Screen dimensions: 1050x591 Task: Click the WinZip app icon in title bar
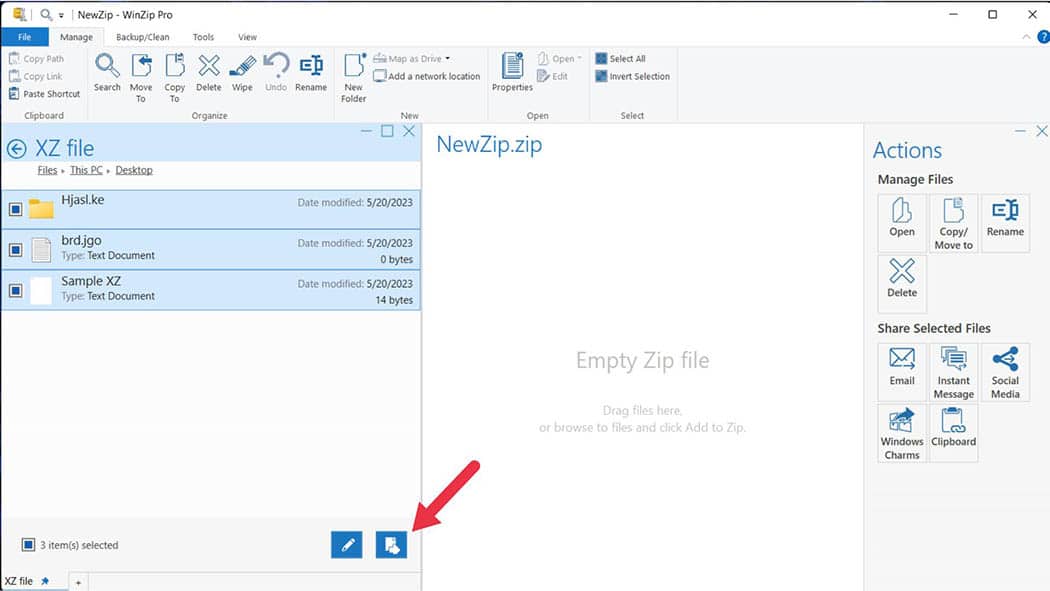coord(19,14)
